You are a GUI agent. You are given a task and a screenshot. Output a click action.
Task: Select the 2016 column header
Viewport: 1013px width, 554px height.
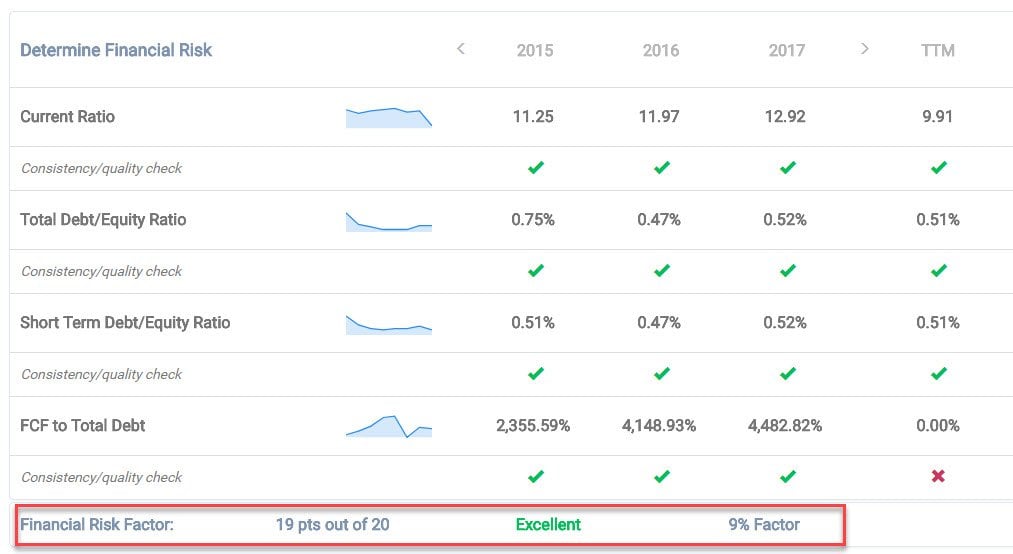(x=661, y=50)
